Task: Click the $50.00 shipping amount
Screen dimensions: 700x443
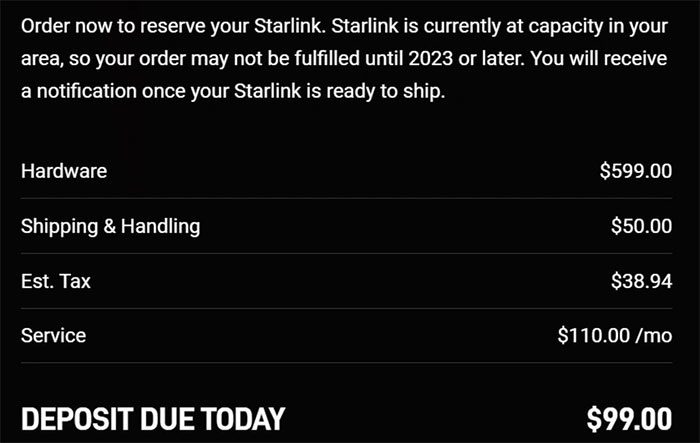Action: 641,226
